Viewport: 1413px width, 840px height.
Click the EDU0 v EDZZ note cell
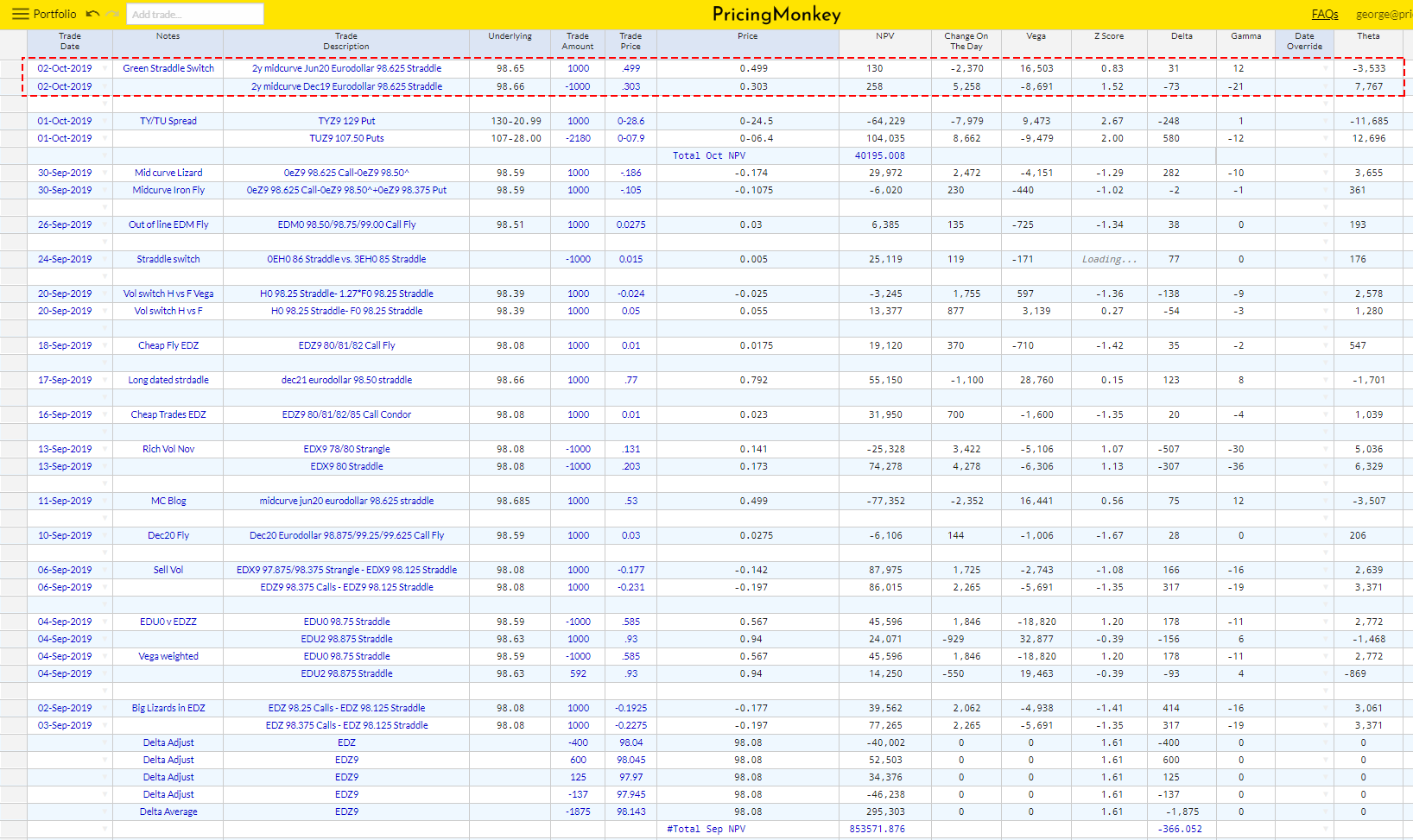pos(168,622)
